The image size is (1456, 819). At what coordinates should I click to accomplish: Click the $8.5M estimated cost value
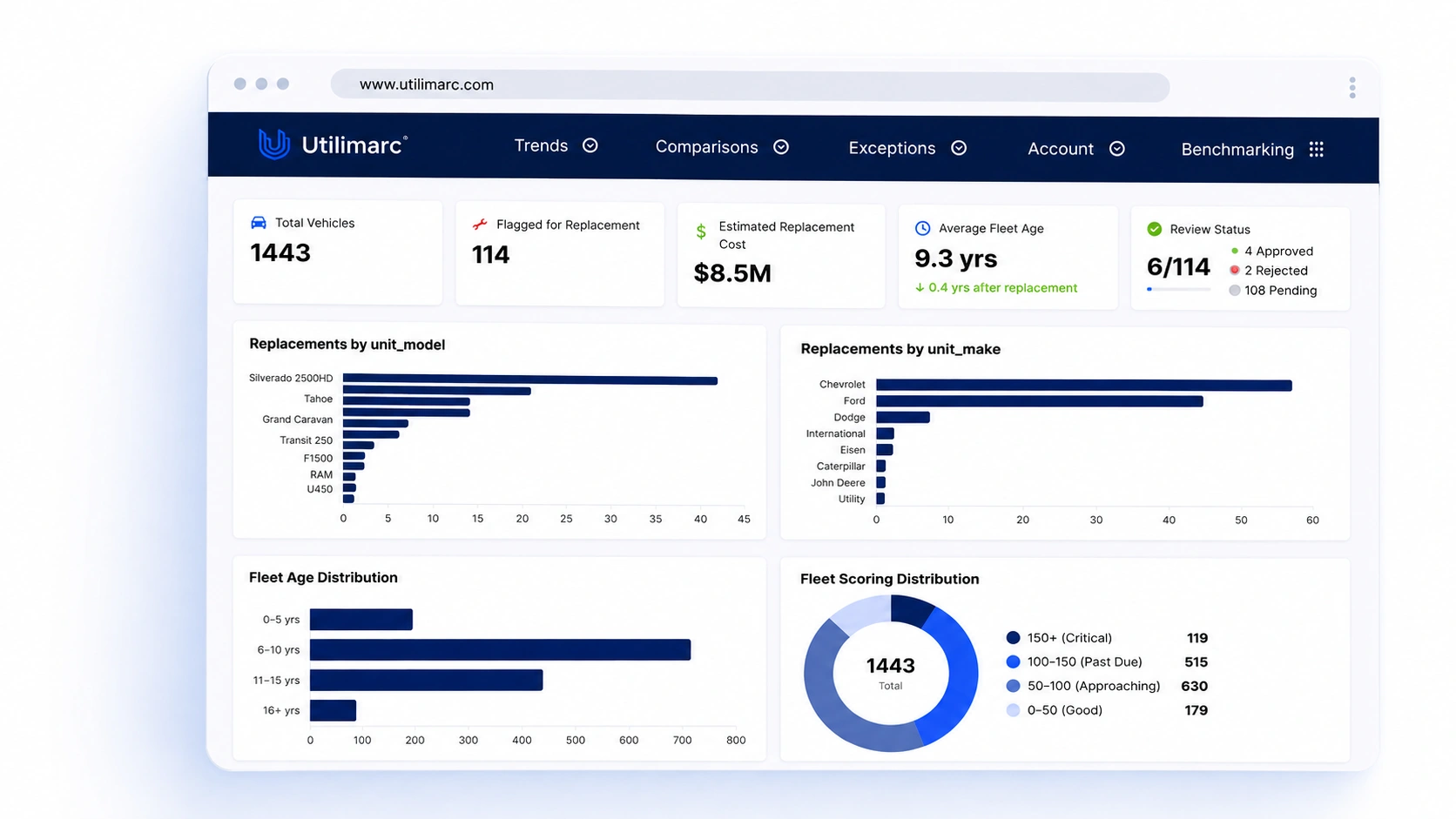tap(732, 273)
